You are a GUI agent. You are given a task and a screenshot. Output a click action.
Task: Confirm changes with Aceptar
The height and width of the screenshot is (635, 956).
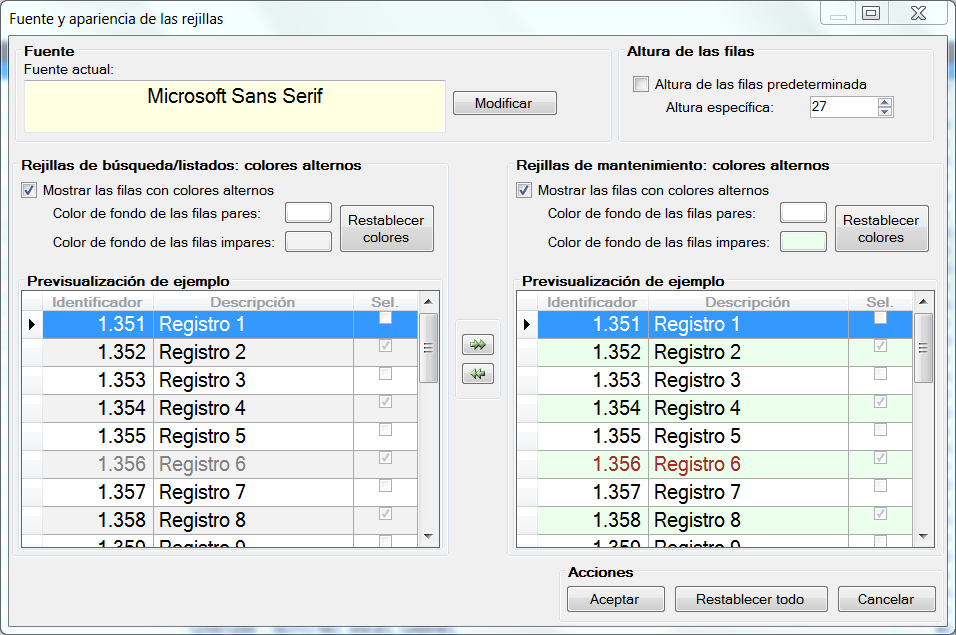(616, 598)
